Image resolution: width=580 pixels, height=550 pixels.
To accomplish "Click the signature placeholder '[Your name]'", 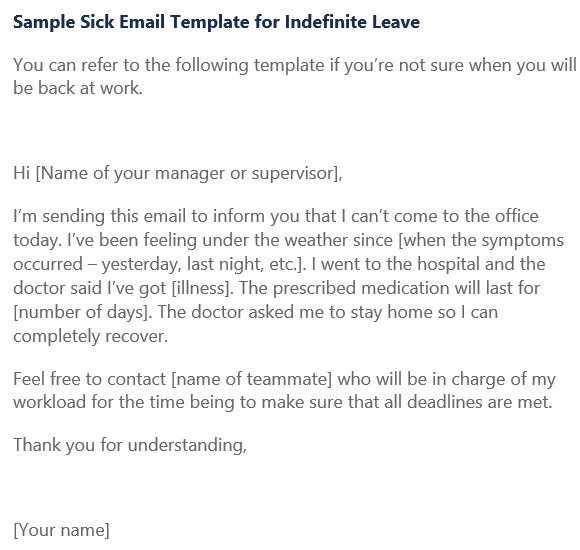I will tap(61, 530).
